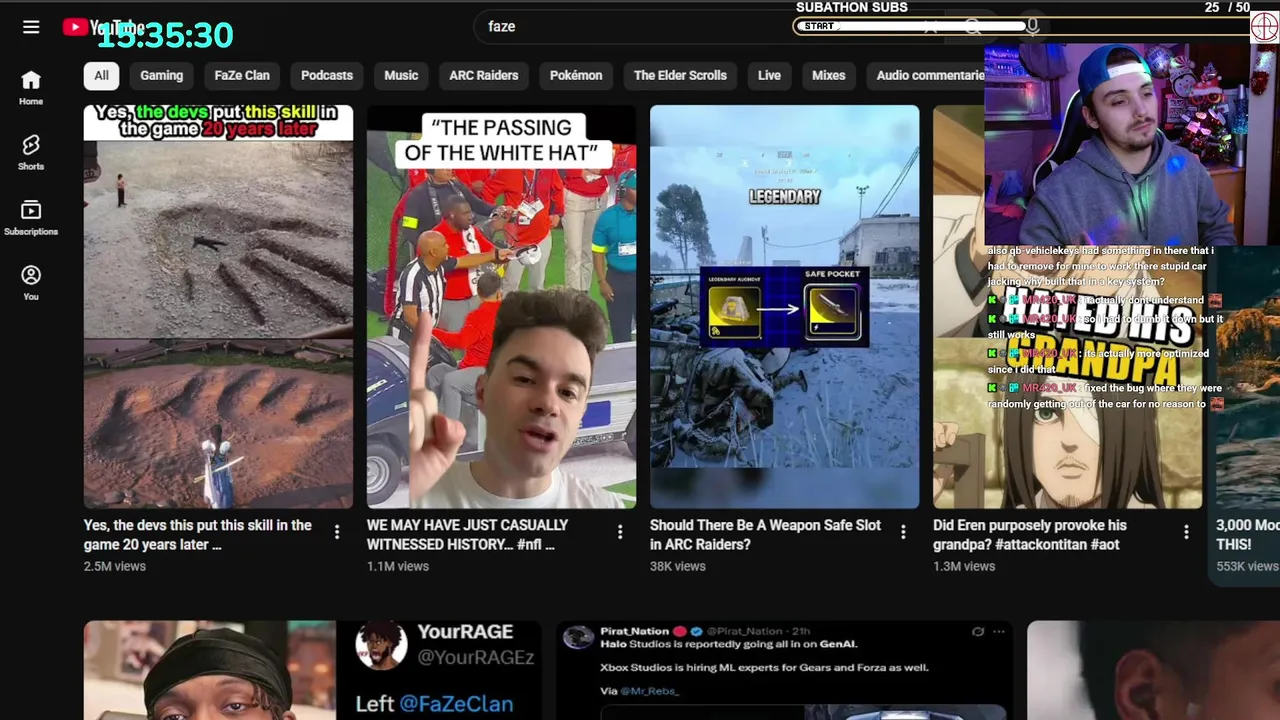The image size is (1280, 720).
Task: Open Subscriptions in sidebar
Action: click(x=31, y=218)
